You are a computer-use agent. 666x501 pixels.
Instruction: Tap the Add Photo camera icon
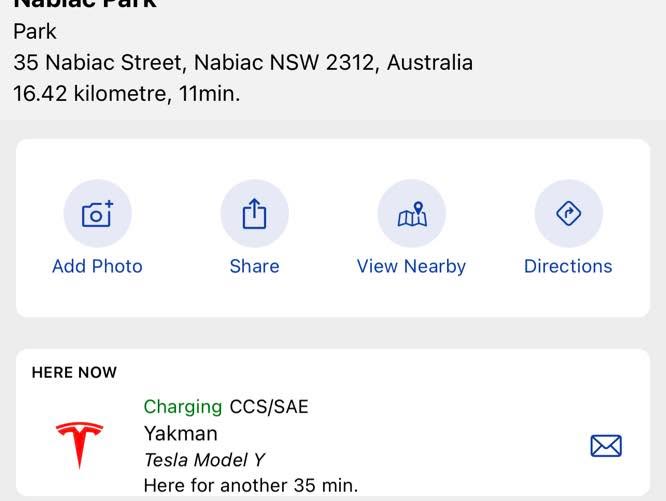[x=98, y=213]
